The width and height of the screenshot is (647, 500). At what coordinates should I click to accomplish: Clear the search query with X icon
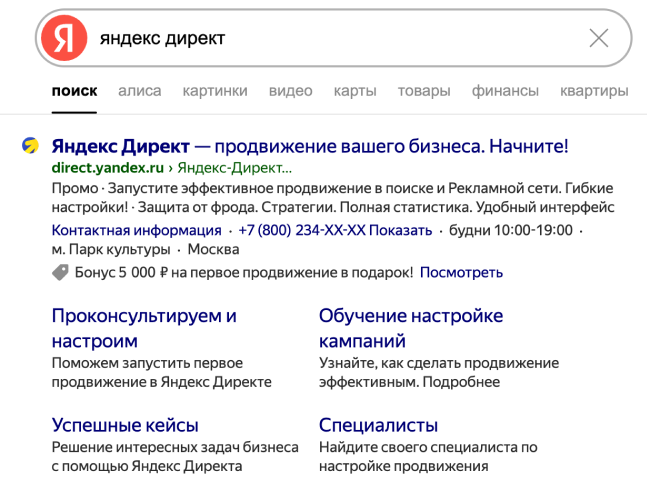point(599,38)
